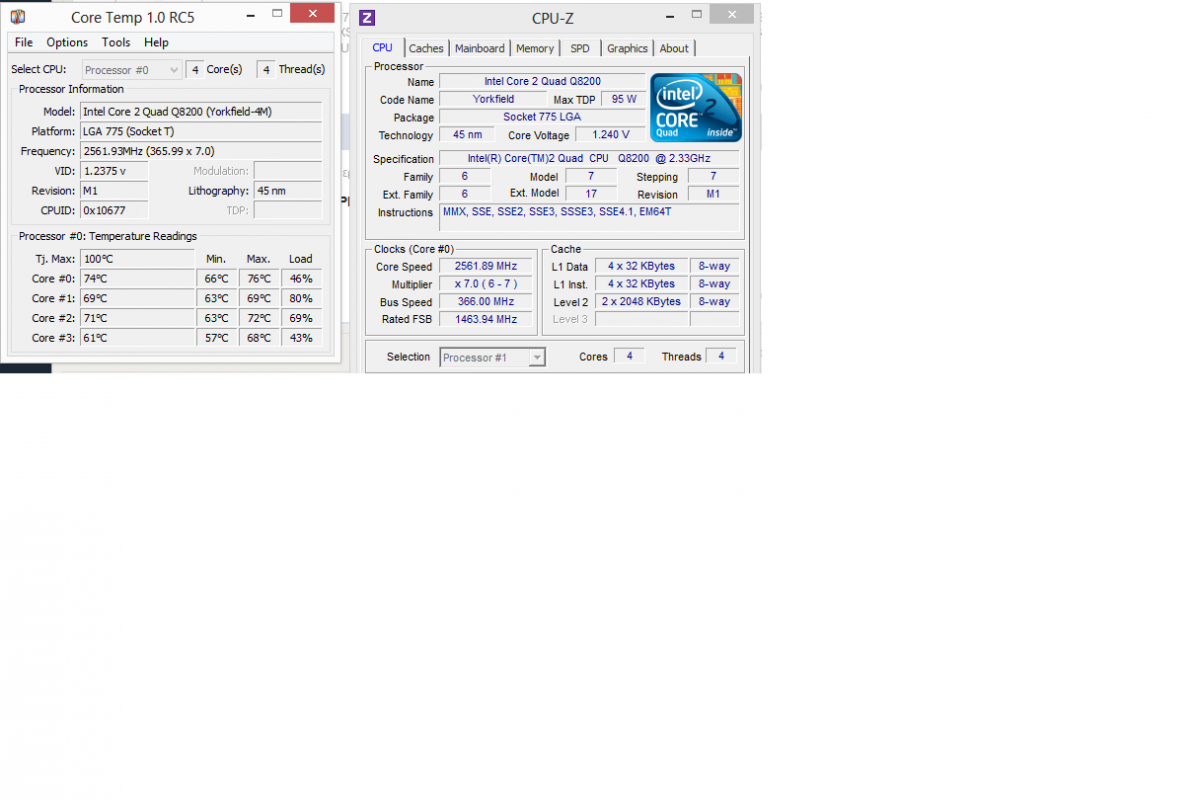Click the L1 Inst. cache size value
This screenshot has height=800, width=1200.
click(641, 284)
